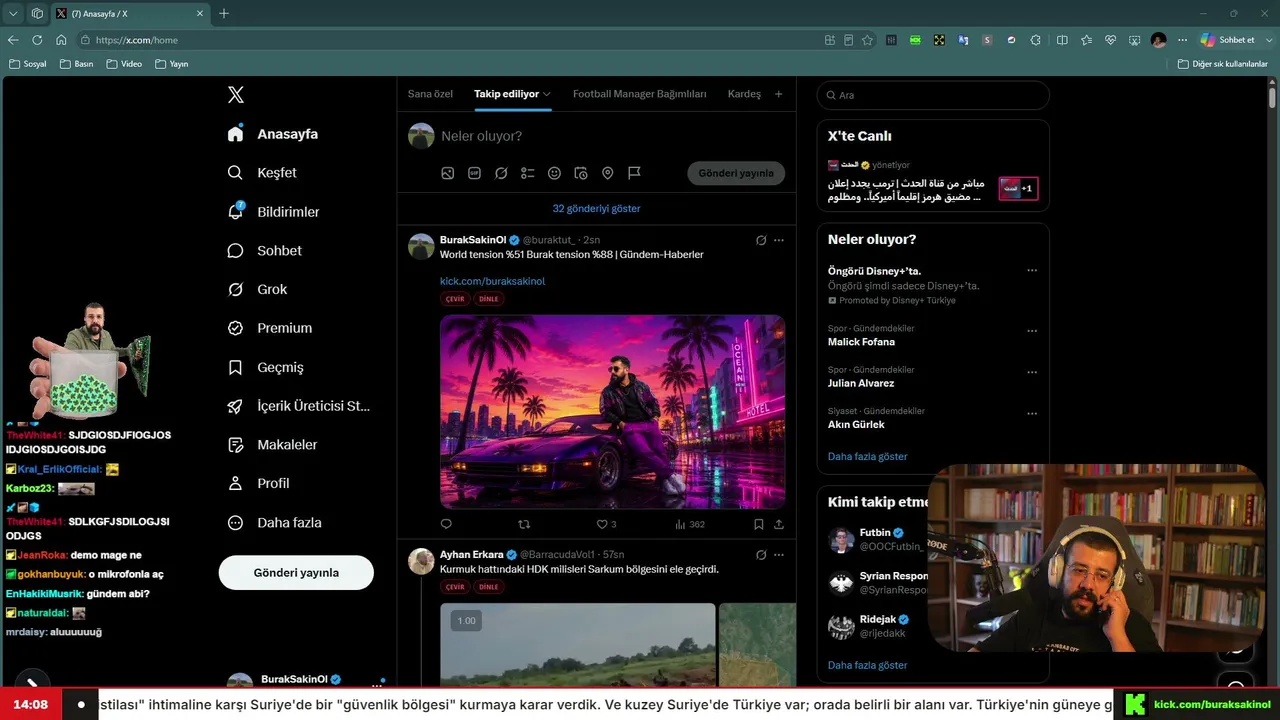Open Basın bookmarks folder
Viewport: 1280px width, 720px height.
77,64
